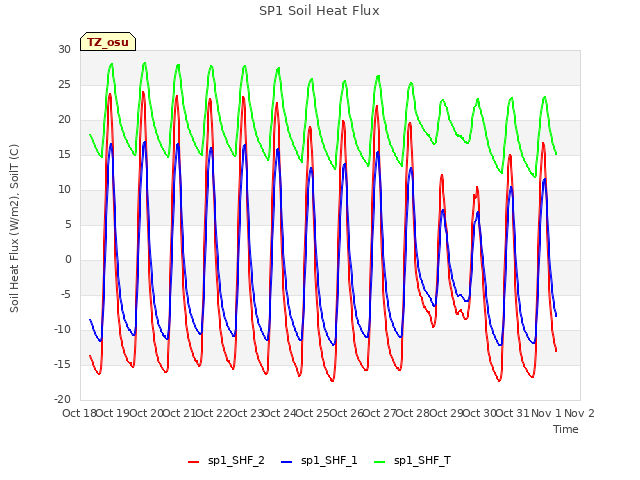Click the Oct 18 x-axis tick label
640x480 pixels.
[79, 413]
